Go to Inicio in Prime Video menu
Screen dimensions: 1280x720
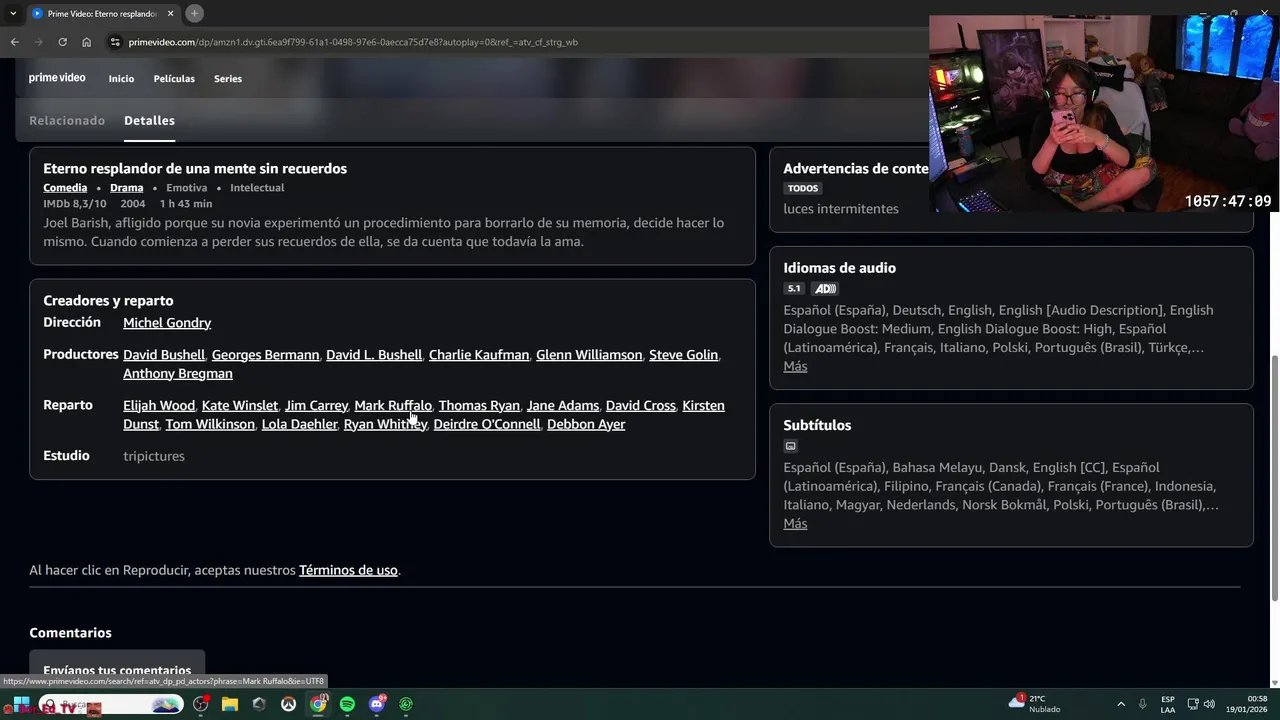[x=121, y=79]
